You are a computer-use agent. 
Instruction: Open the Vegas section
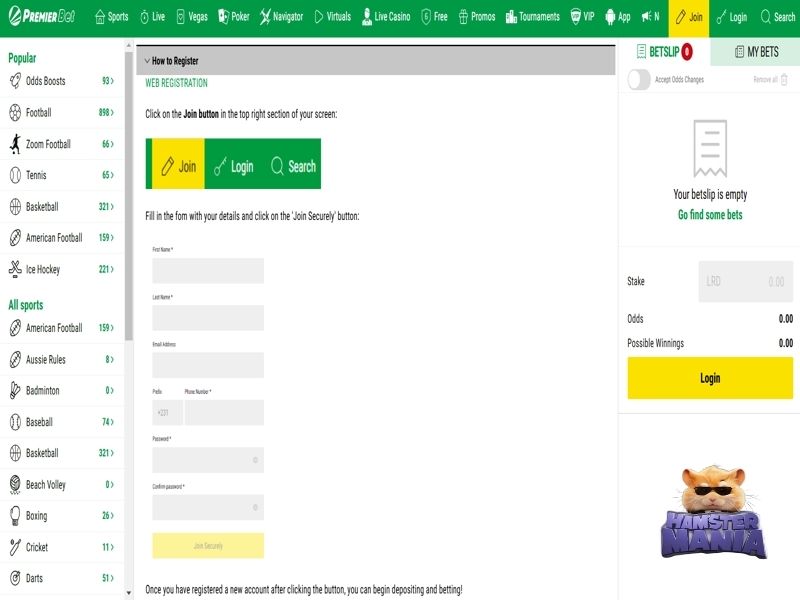click(192, 17)
